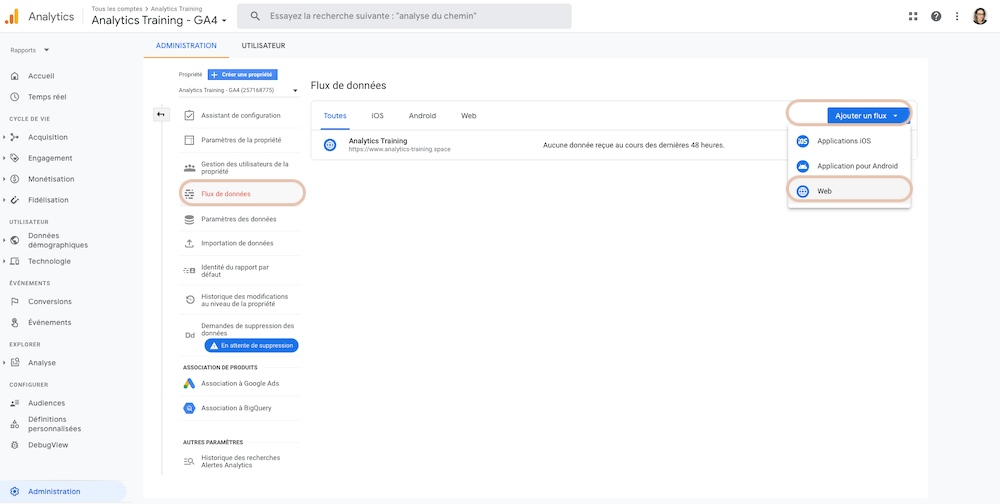This screenshot has height=504, width=1000.
Task: Expand the Monétisation section arrow
Action: coord(4,179)
